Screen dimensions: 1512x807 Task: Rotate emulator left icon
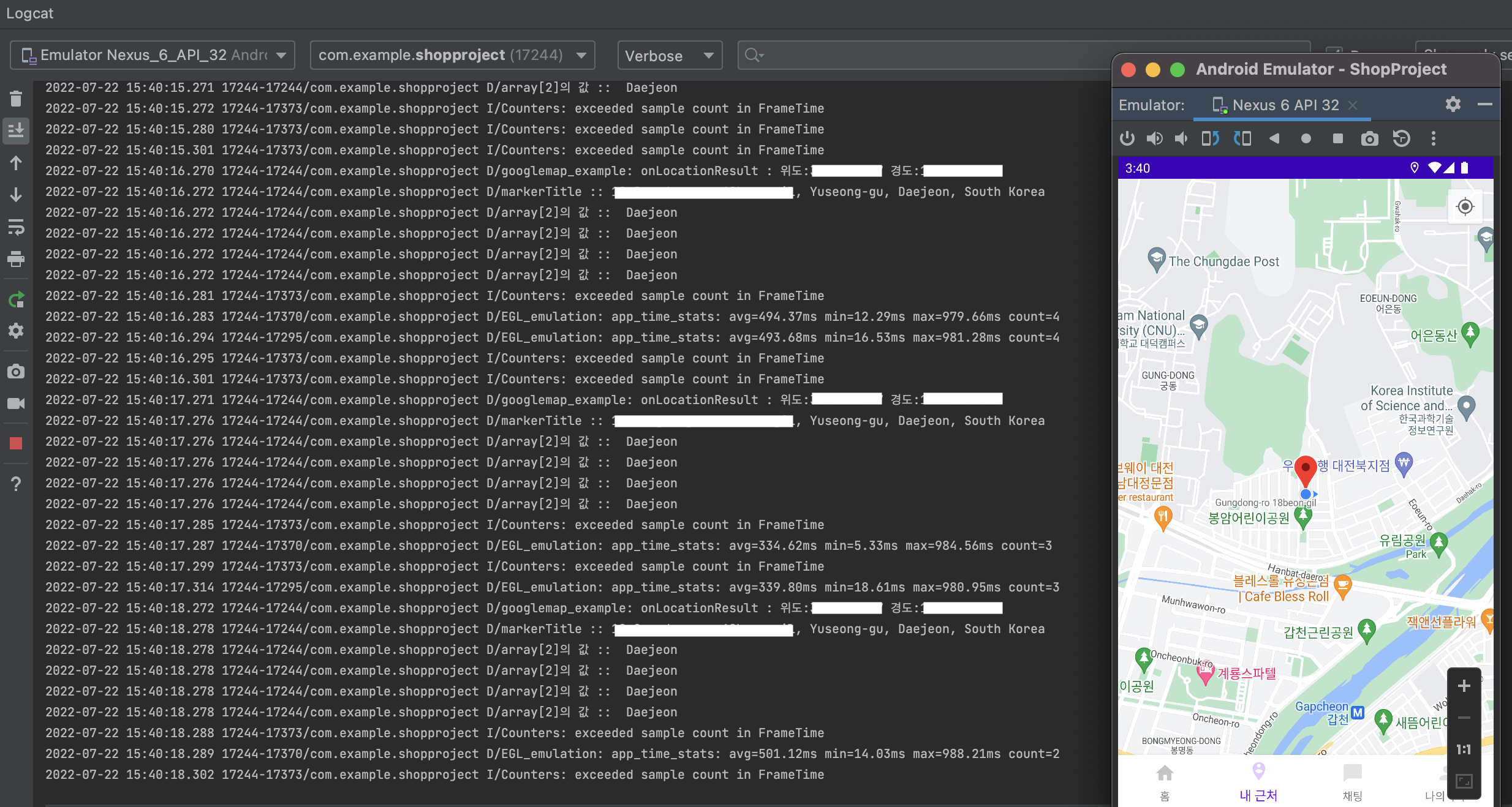pos(1210,139)
